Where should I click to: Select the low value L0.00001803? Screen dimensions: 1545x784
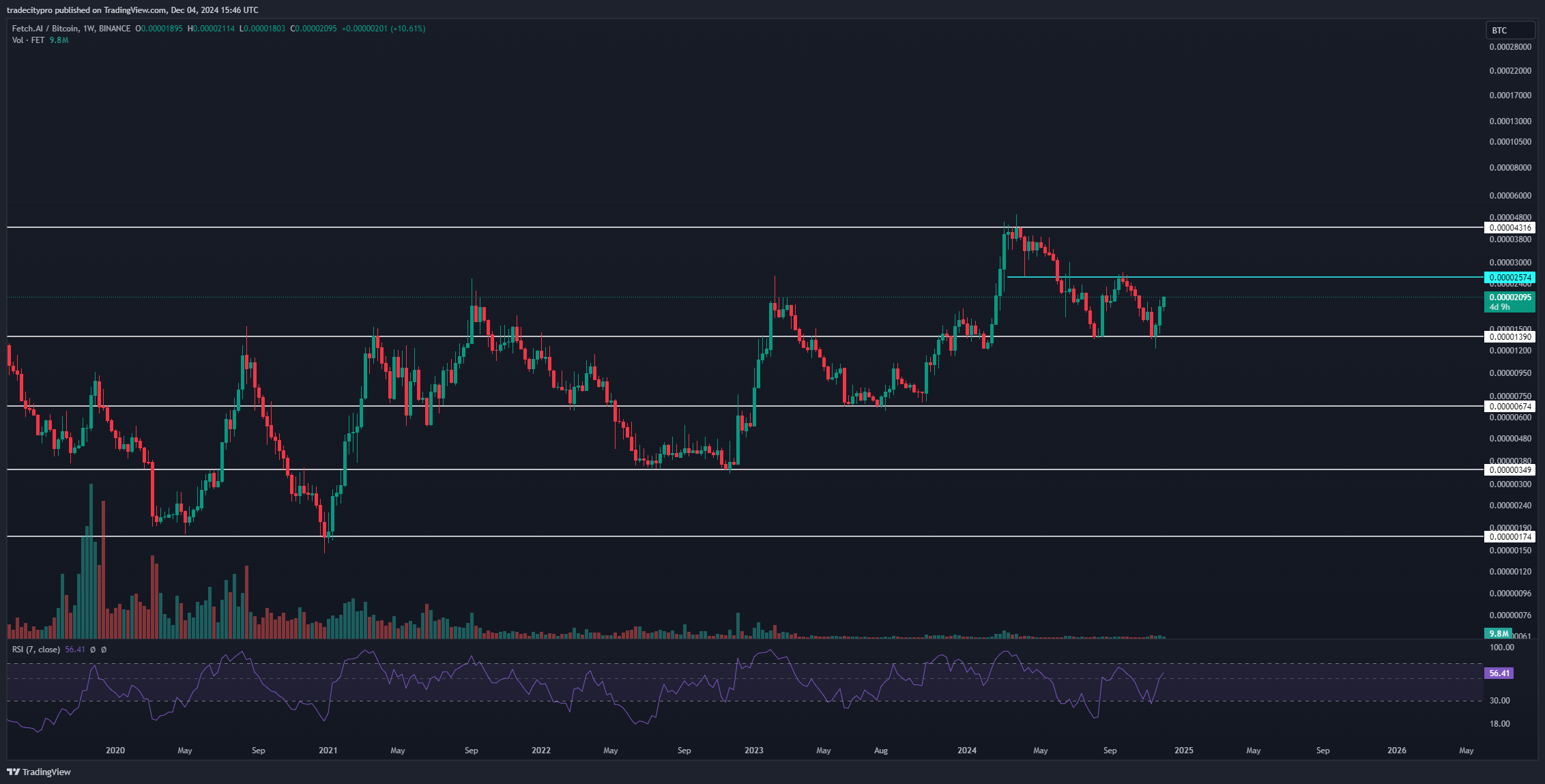262,29
